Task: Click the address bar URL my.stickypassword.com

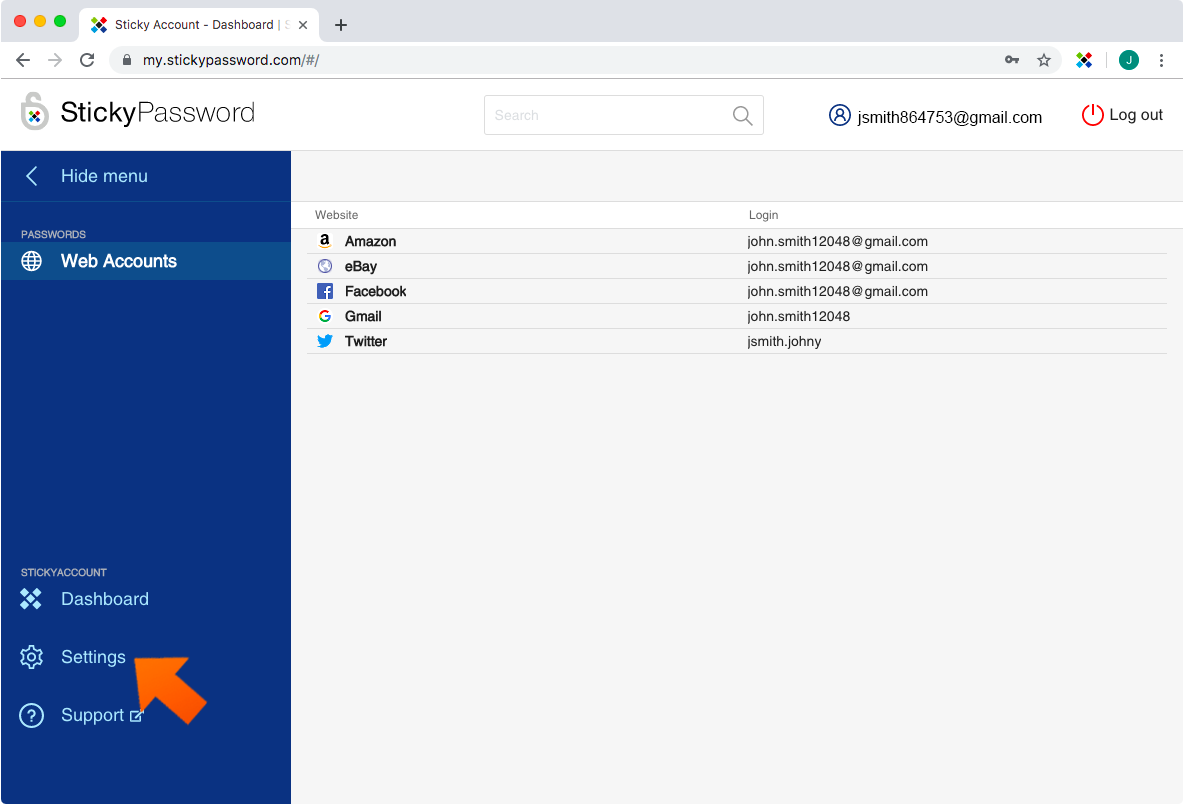Action: pyautogui.click(x=231, y=60)
